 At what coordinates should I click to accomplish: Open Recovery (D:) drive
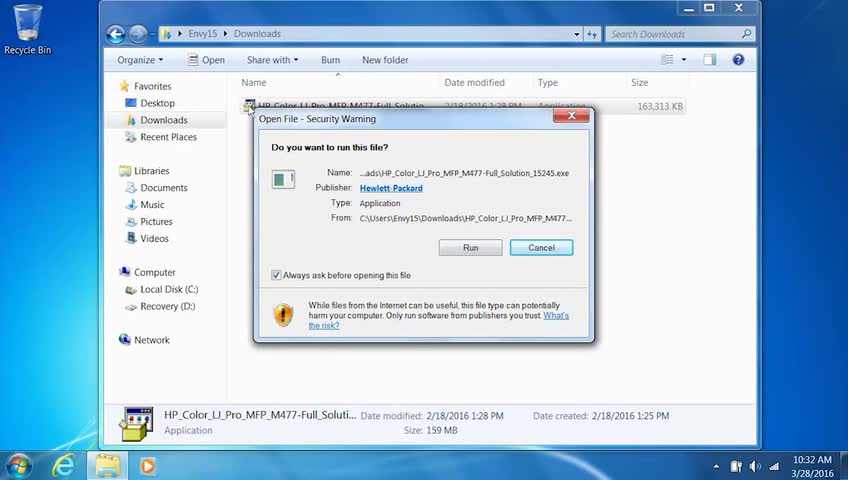[x=168, y=306]
